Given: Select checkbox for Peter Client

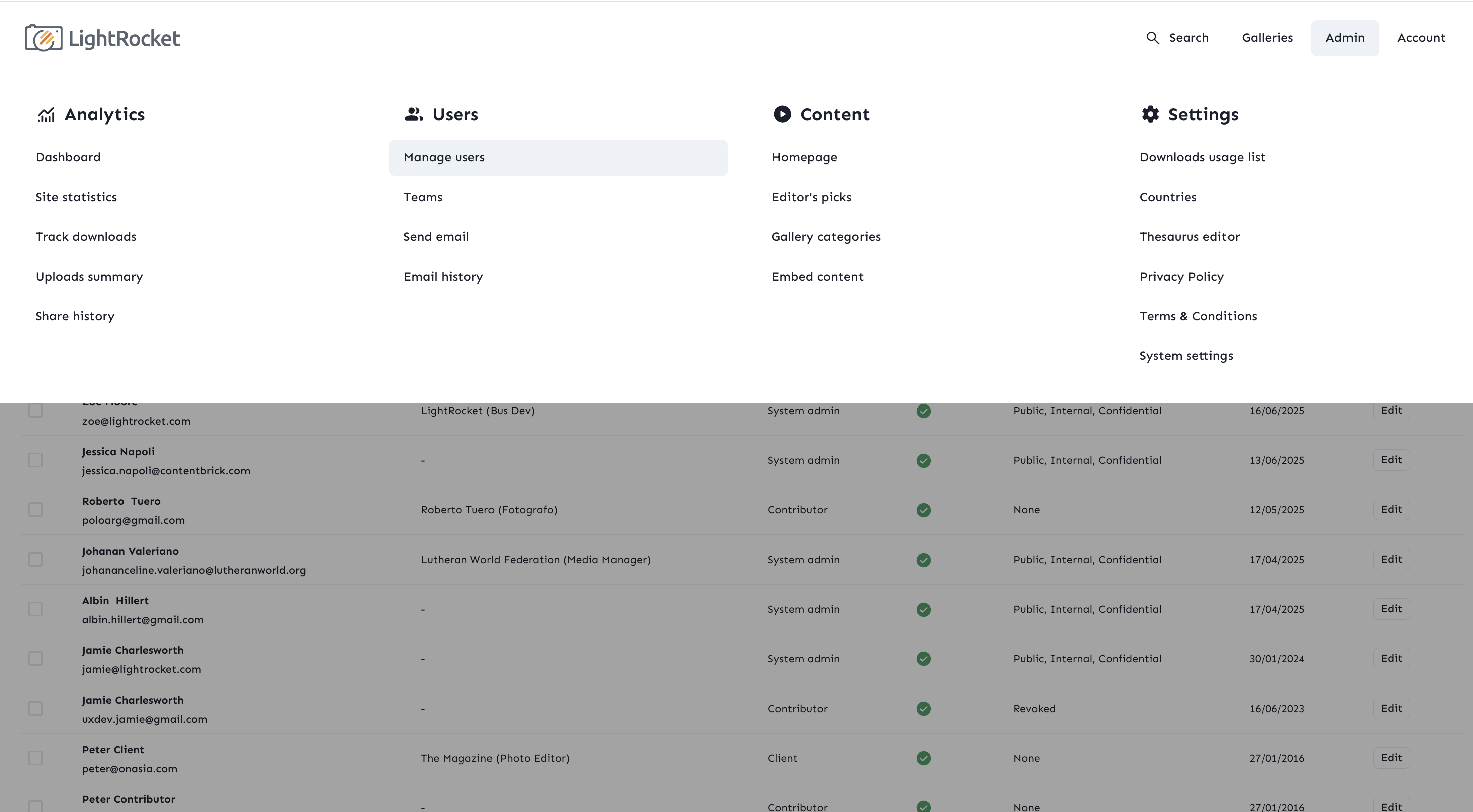Looking at the screenshot, I should 36,758.
